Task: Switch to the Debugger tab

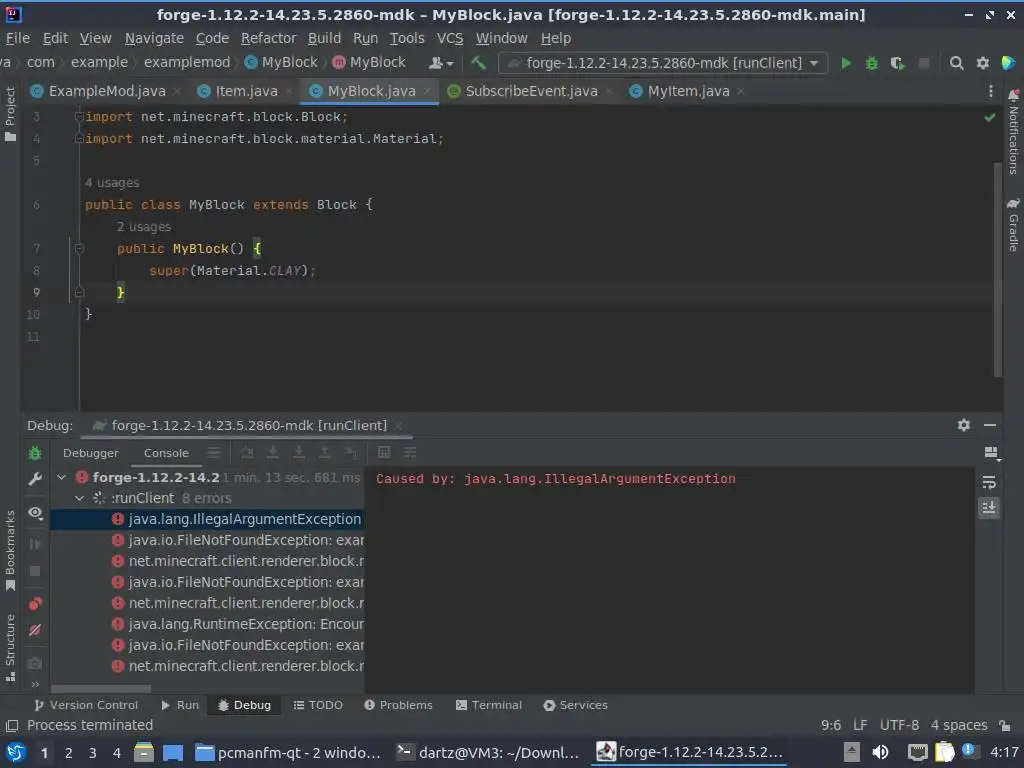Action: tap(91, 453)
